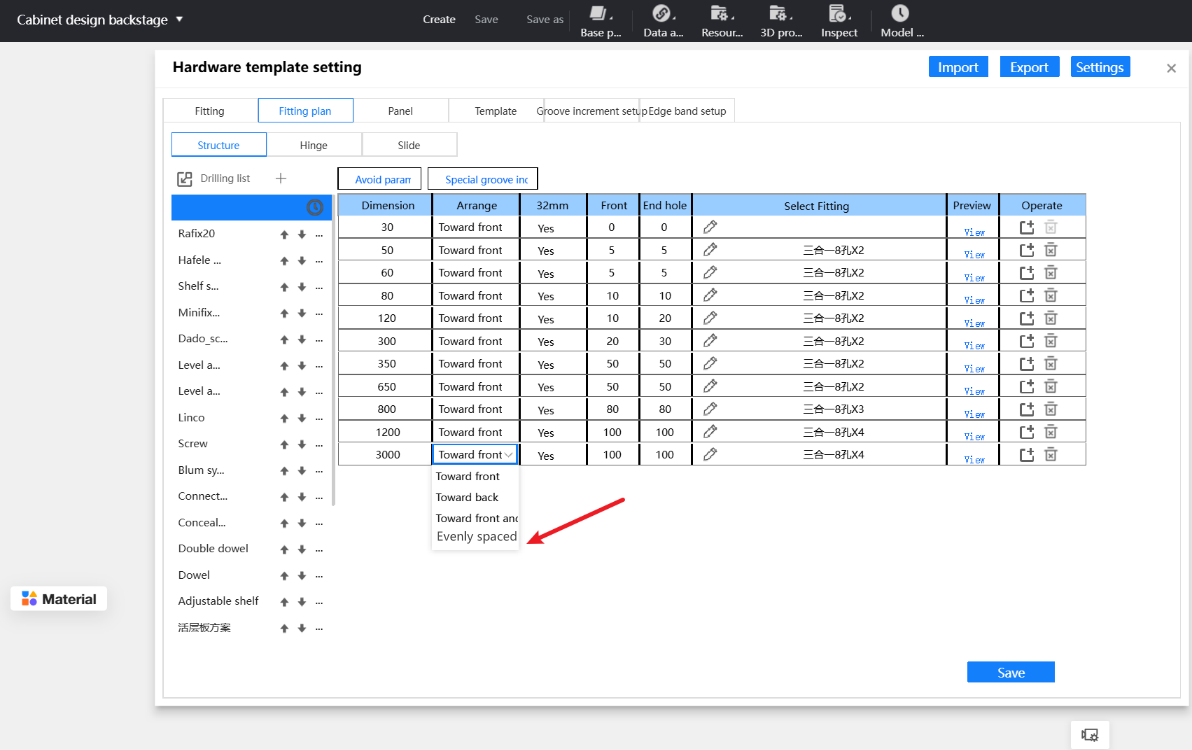Edit fitting for dimension 300 row
1192x750 pixels.
[x=710, y=340]
